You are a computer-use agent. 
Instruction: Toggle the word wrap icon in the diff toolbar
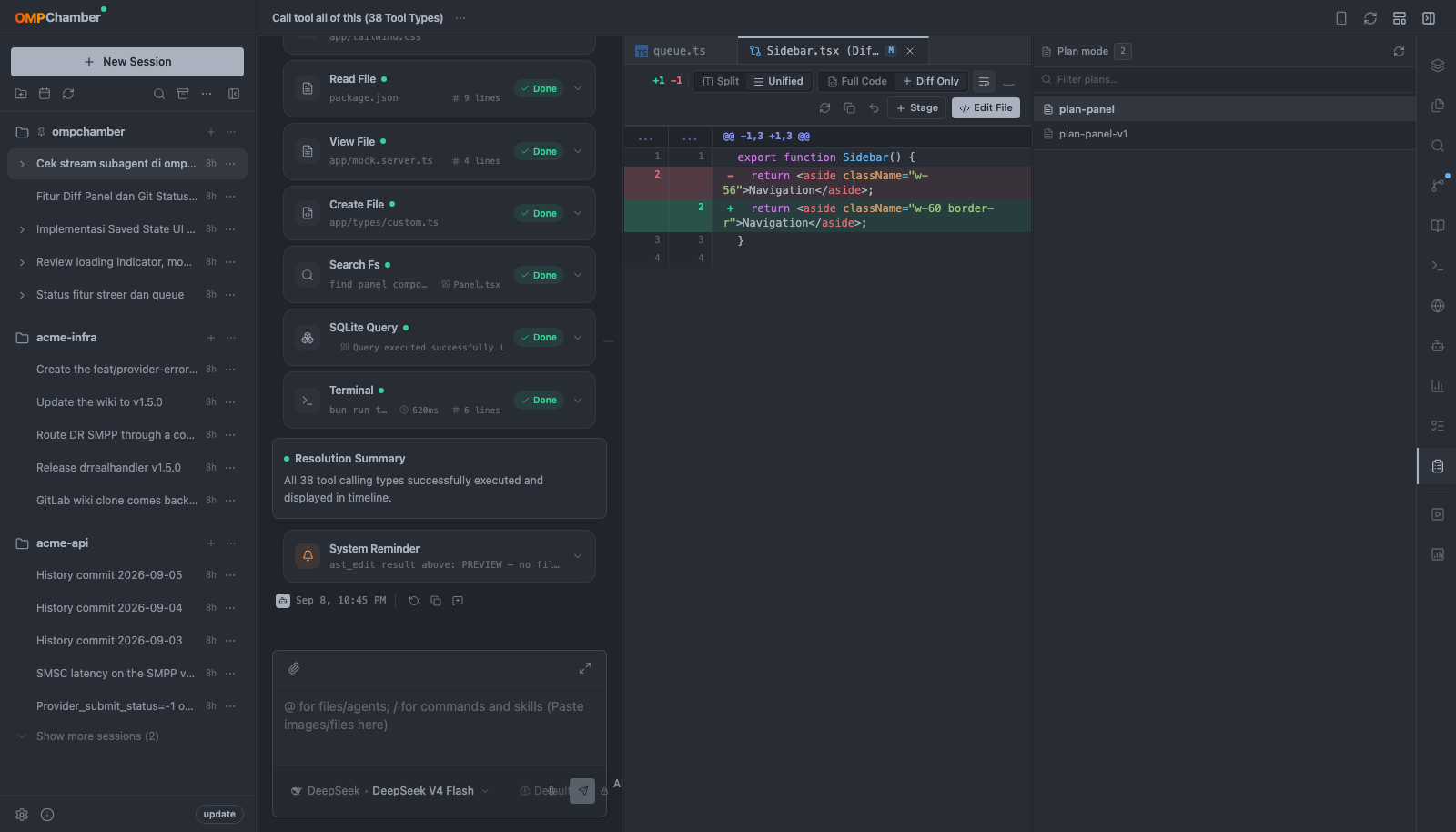984,82
